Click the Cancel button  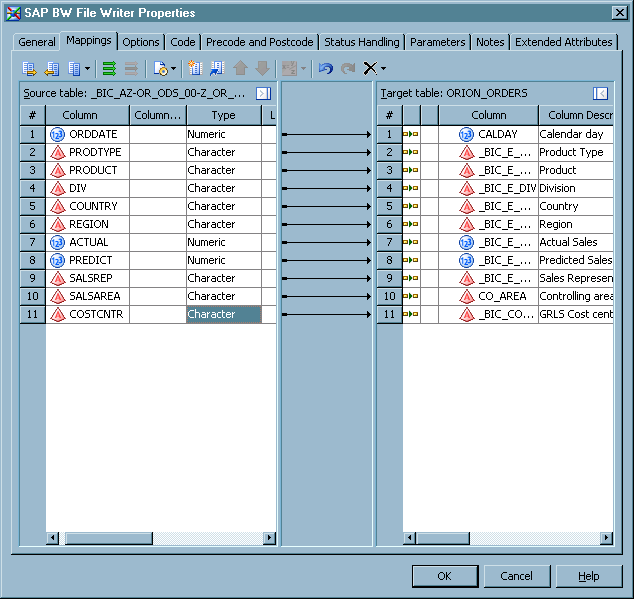click(516, 576)
